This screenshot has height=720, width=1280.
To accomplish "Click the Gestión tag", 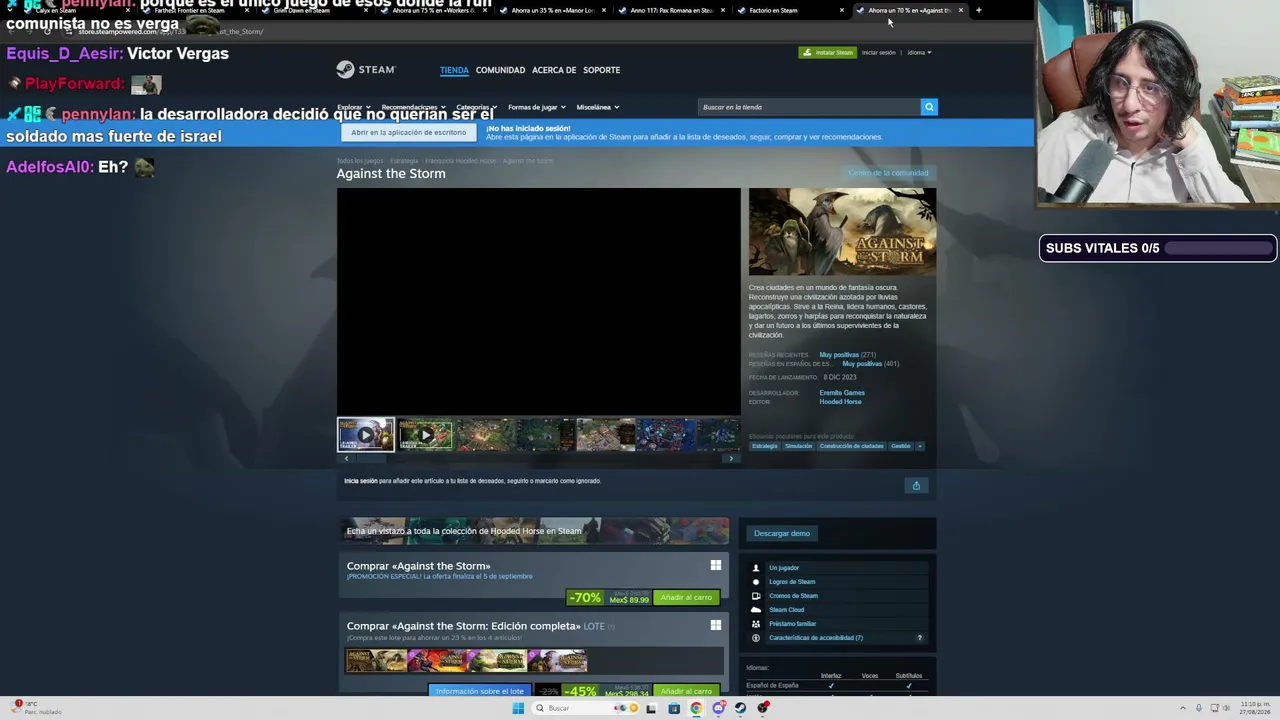I will (901, 446).
